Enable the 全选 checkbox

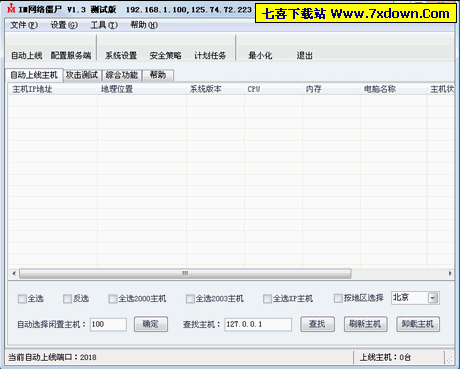click(x=22, y=299)
